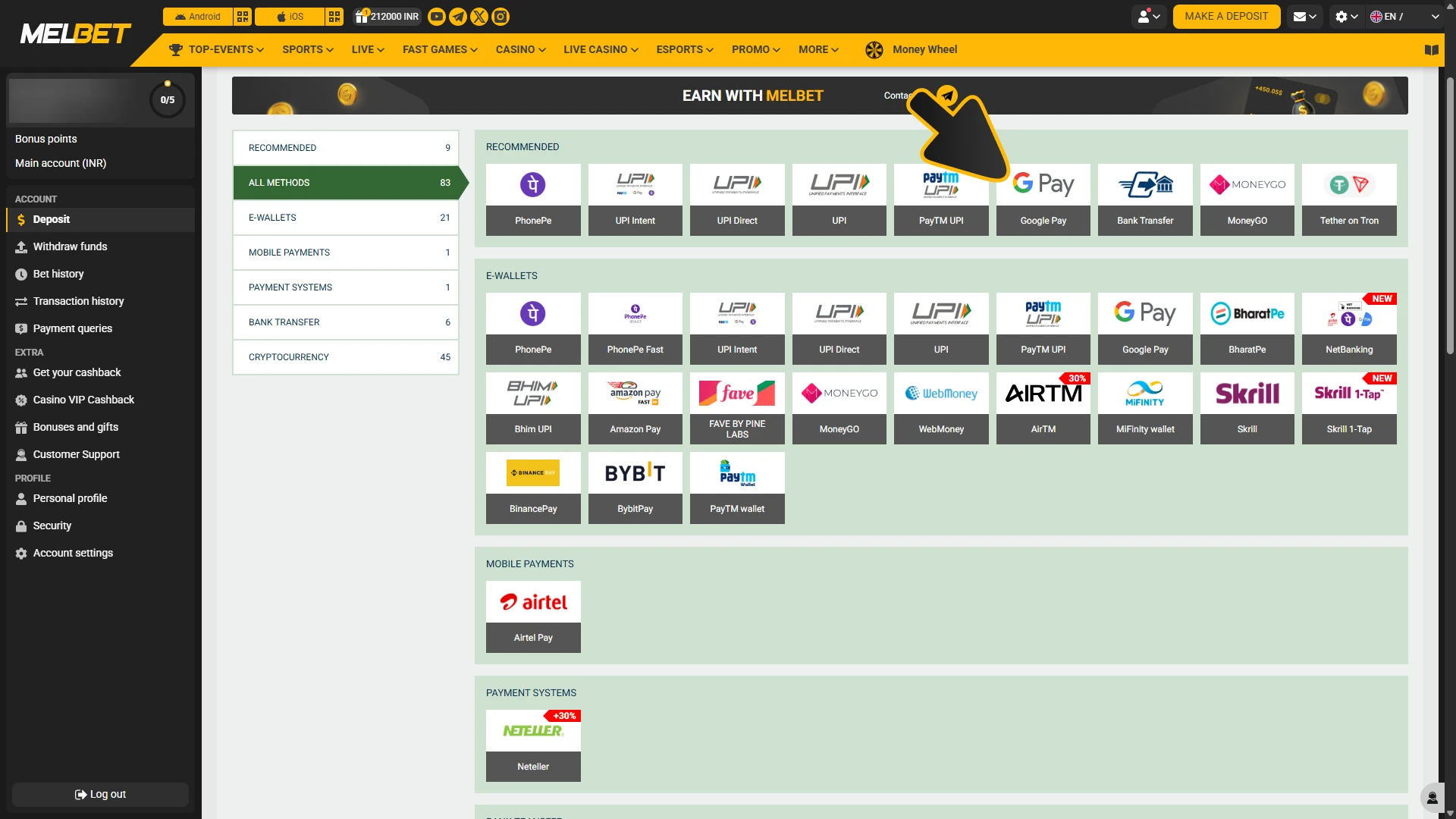Choose BybitPay tile
Screen dimensions: 1456x819
coord(635,488)
